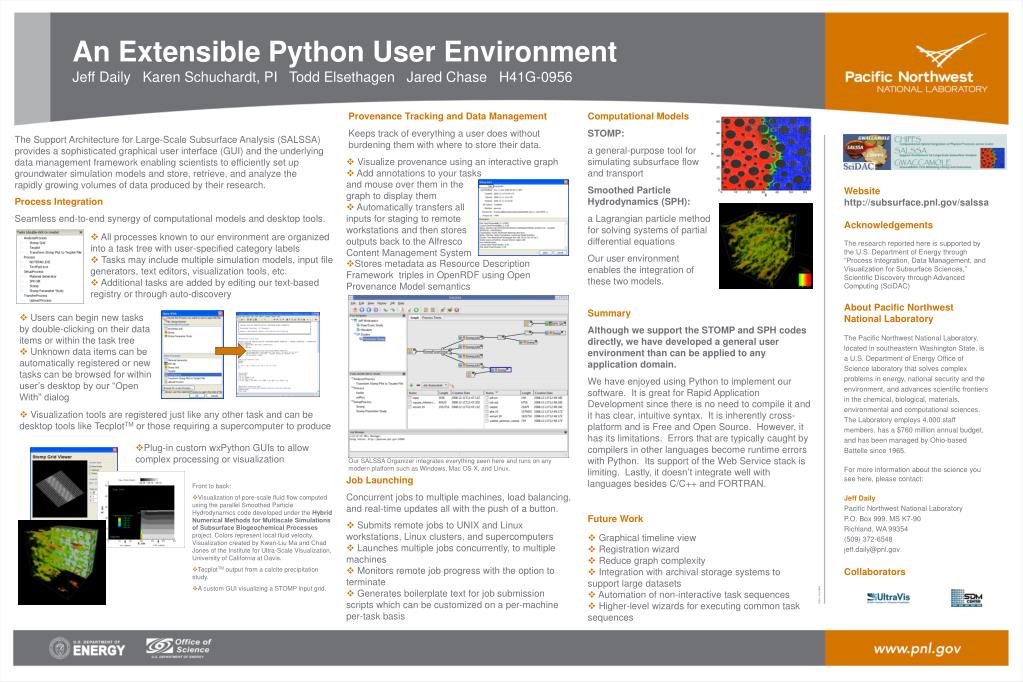Click the poster title An Extensible Python User Environment
Image resolution: width=1023 pixels, height=682 pixels.
344,52
